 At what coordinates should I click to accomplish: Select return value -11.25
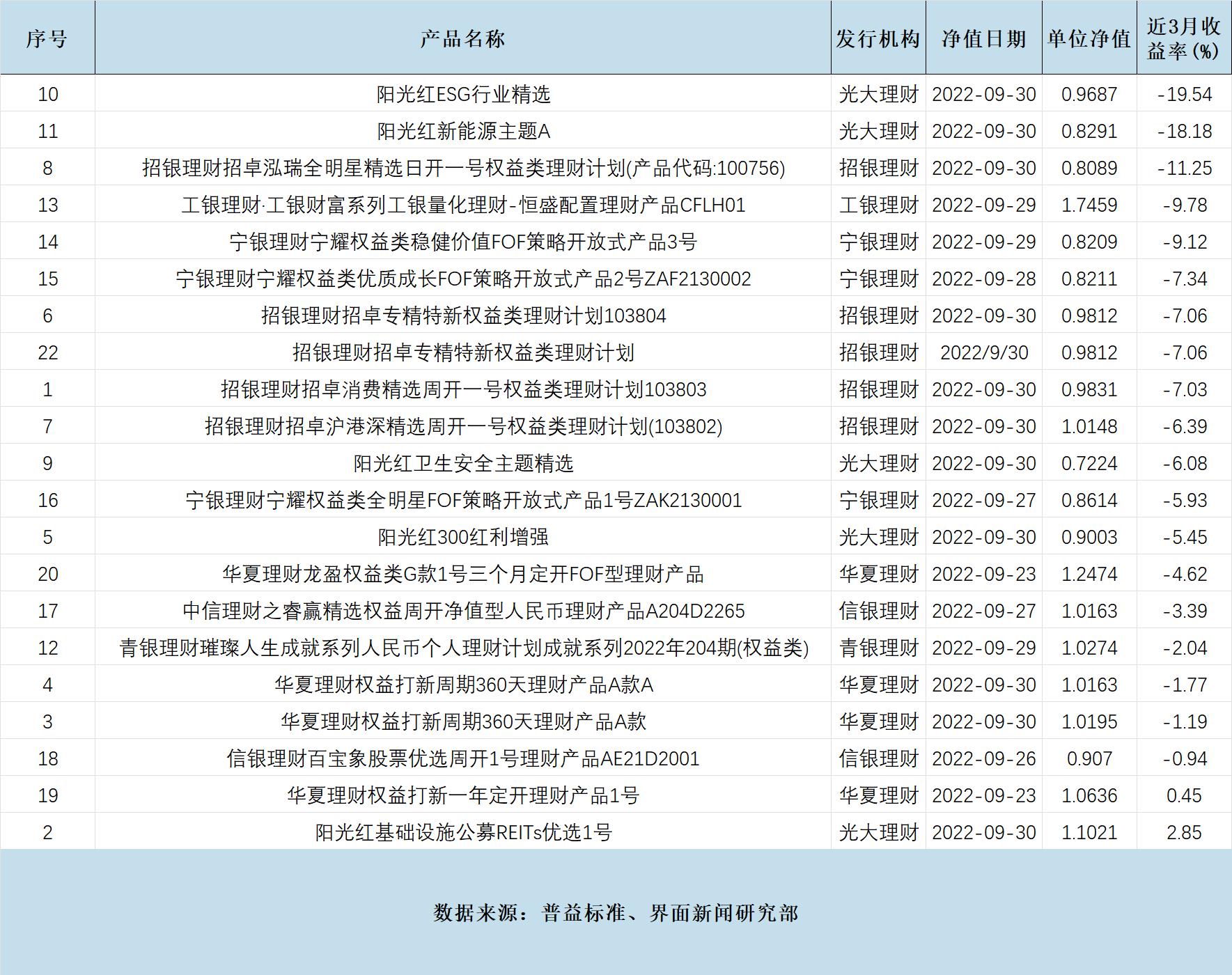1185,168
